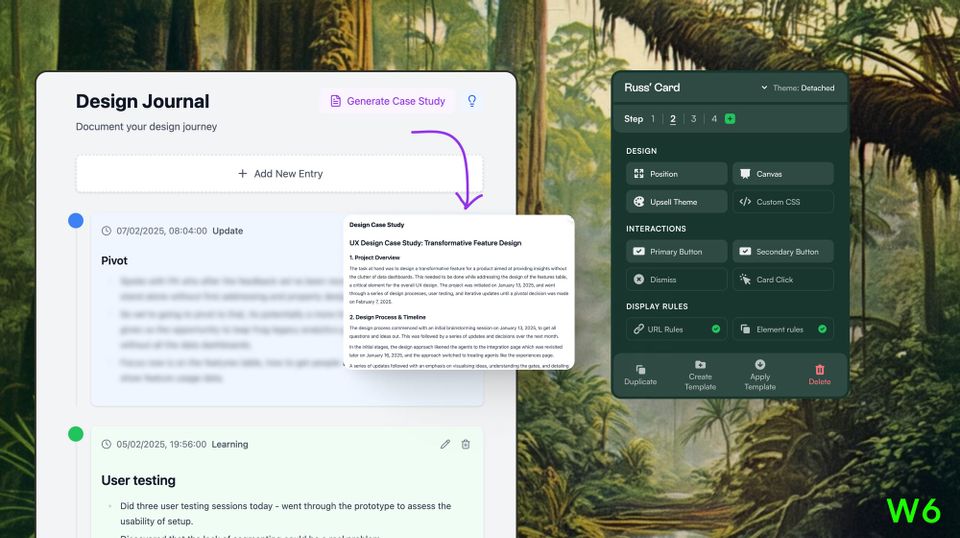
Task: Open Element rules display settings
Action: click(783, 329)
